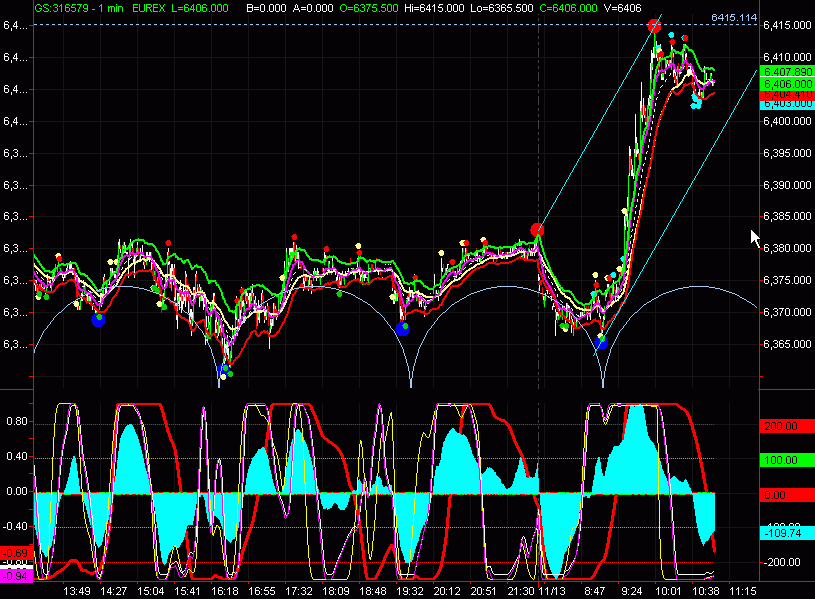
Task: Select the O=6375.500 open value
Action: coord(369,8)
